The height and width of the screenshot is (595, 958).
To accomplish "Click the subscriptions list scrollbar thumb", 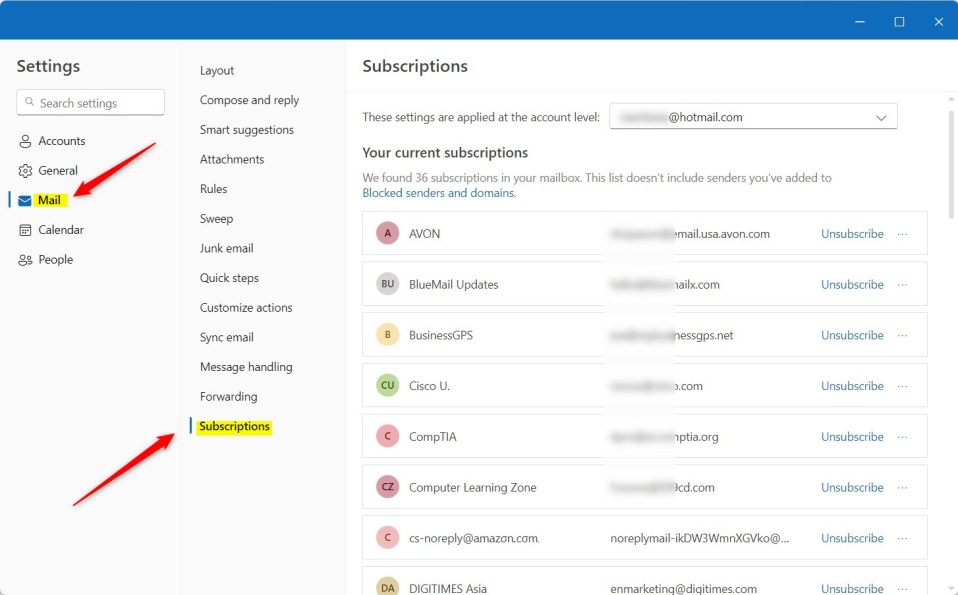I will click(x=951, y=164).
